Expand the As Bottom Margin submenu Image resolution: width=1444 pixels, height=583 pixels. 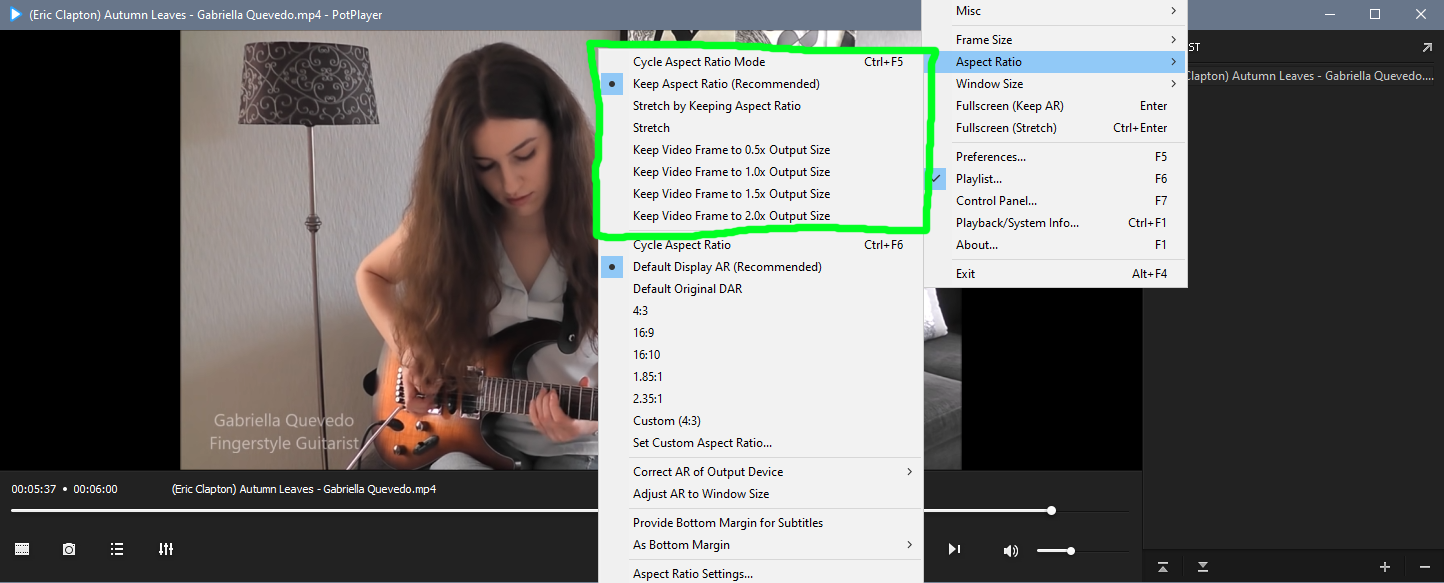click(760, 545)
